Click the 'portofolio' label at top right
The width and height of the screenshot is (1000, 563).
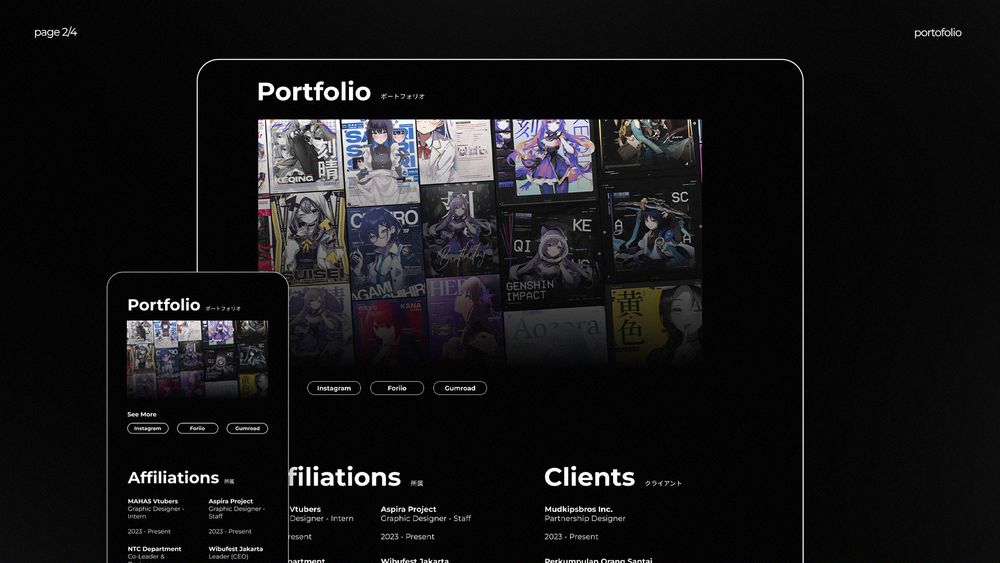pyautogui.click(x=938, y=33)
